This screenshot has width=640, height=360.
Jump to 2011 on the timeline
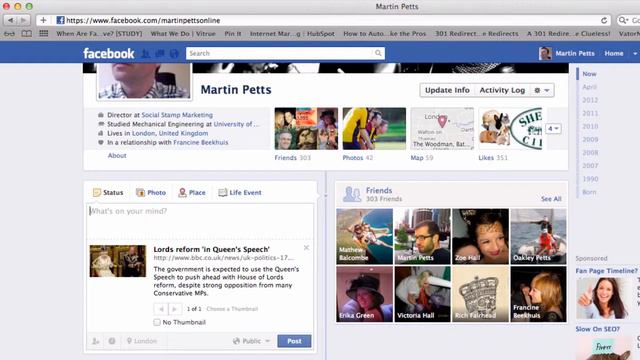[590, 113]
